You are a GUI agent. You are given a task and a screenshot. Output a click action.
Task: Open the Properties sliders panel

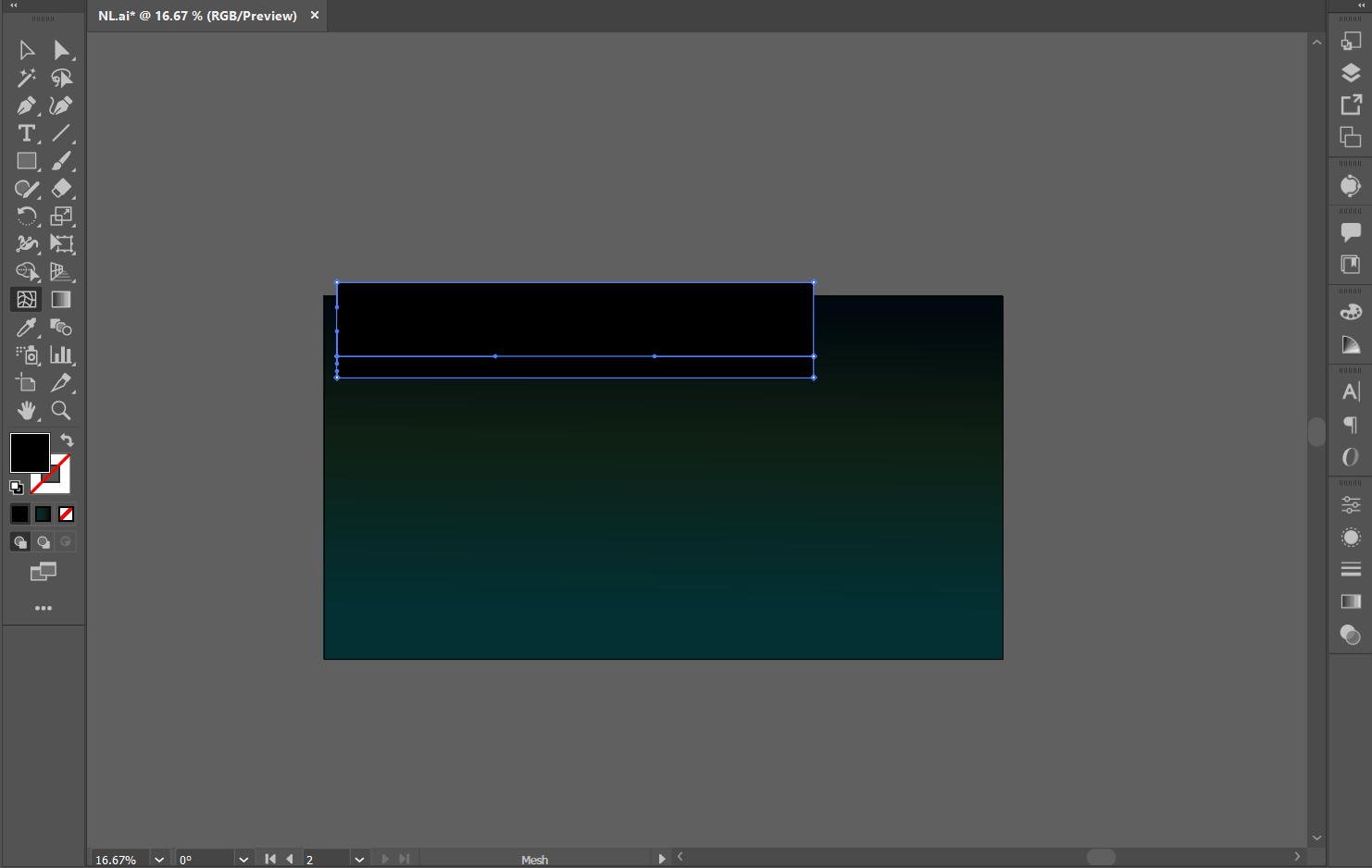pos(1351,505)
